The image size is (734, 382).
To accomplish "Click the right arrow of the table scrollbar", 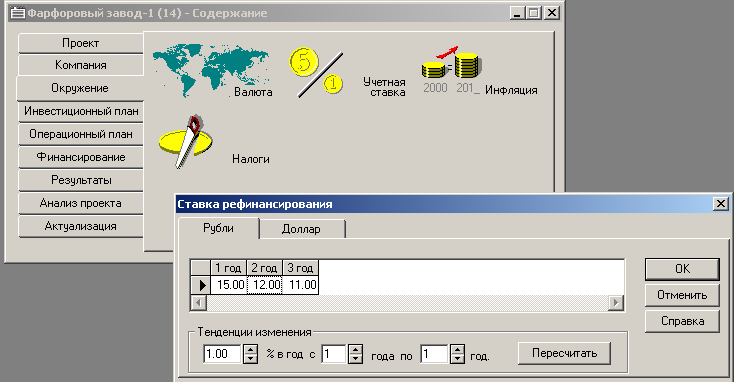I will pos(616,303).
